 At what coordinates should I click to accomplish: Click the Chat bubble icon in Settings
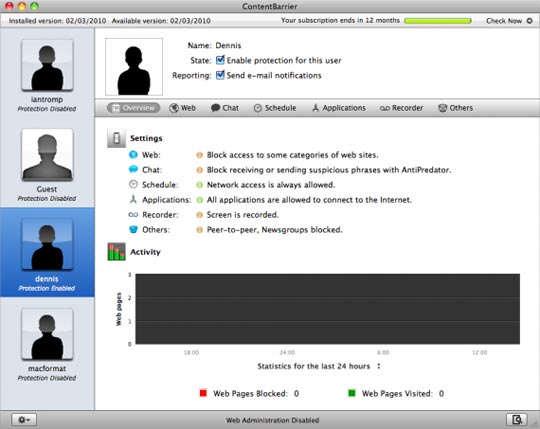[133, 169]
